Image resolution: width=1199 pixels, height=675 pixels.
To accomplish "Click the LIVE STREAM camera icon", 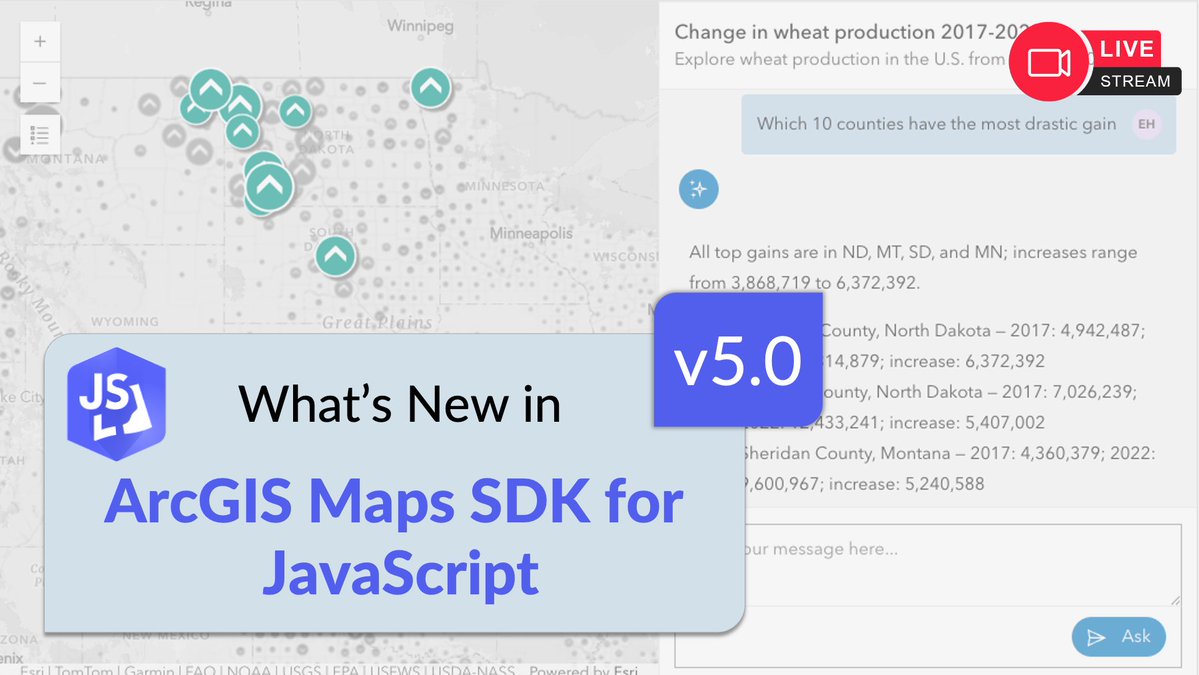I will 1048,62.
